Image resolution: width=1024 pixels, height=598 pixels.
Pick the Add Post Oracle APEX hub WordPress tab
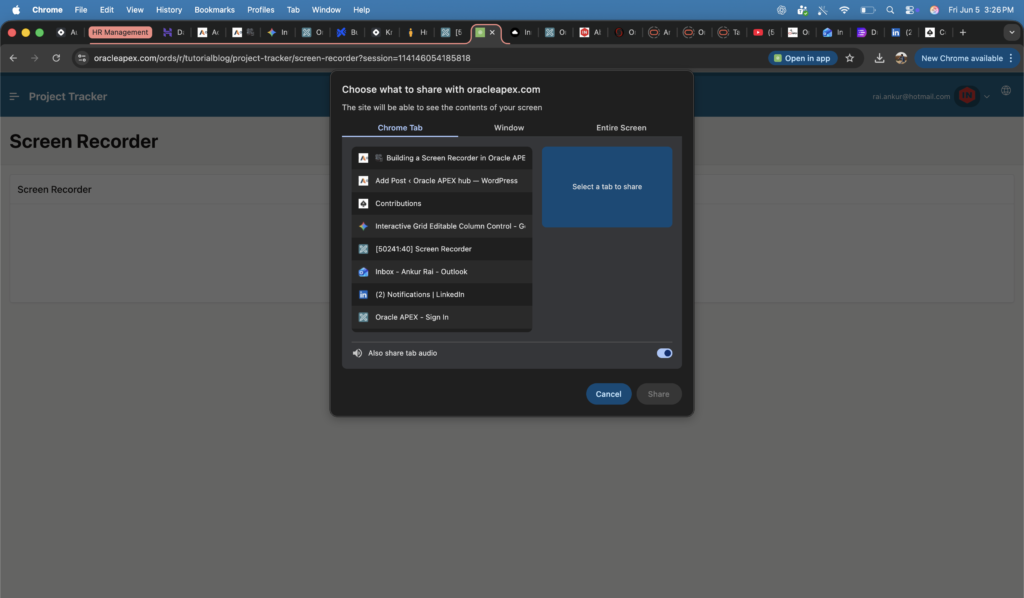pyautogui.click(x=441, y=181)
